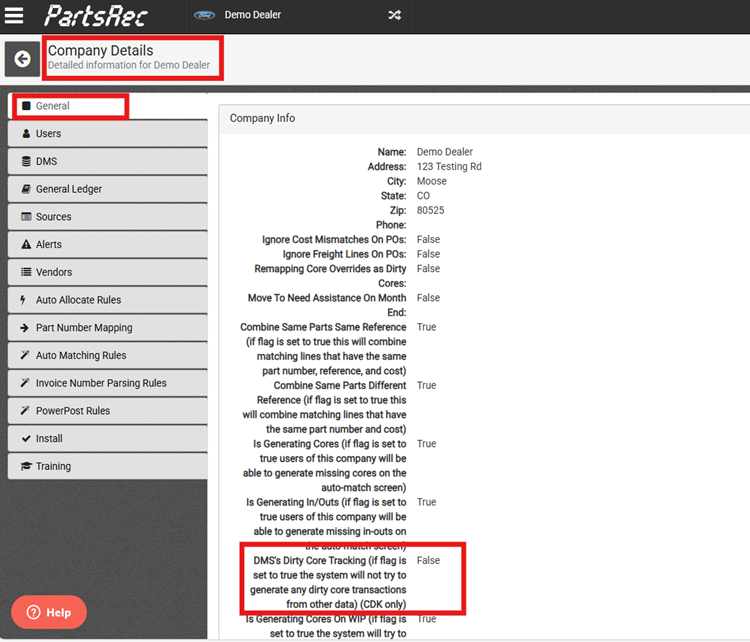Click False for Ignore Cost Mismatches On POs
The width and height of the screenshot is (750, 642).
pos(428,240)
